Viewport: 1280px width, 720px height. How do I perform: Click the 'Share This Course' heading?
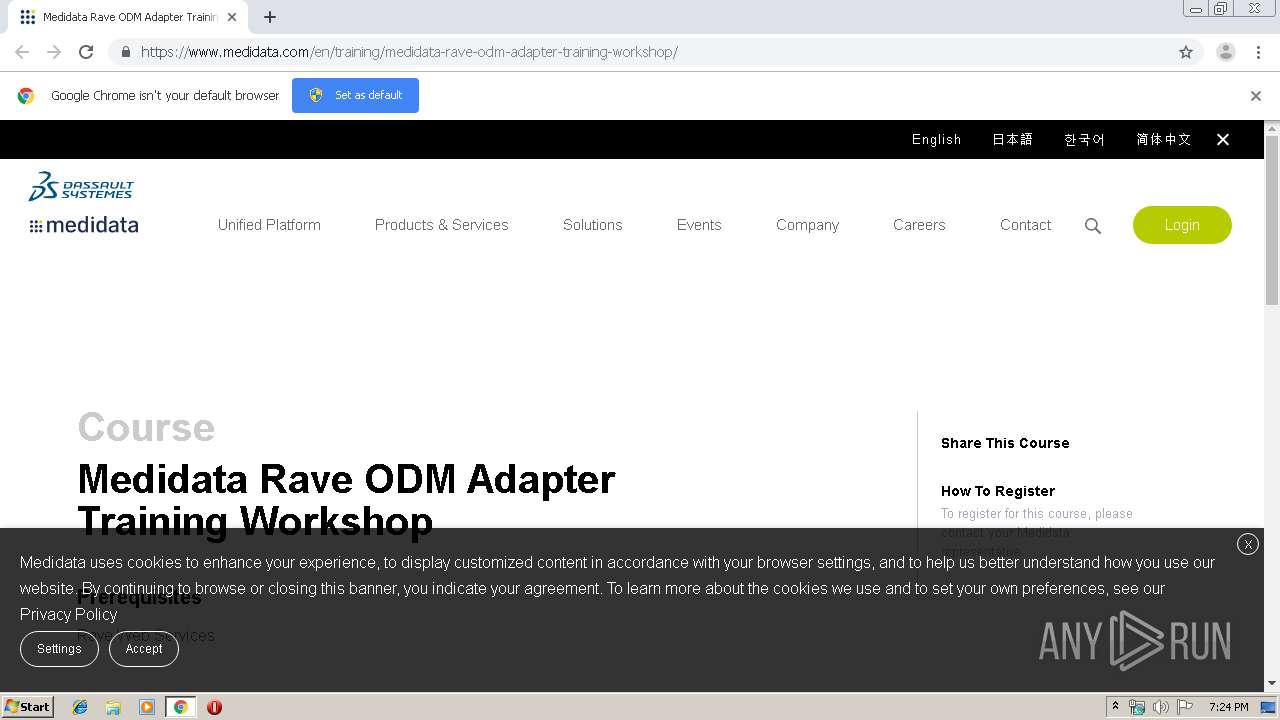[x=1005, y=443]
